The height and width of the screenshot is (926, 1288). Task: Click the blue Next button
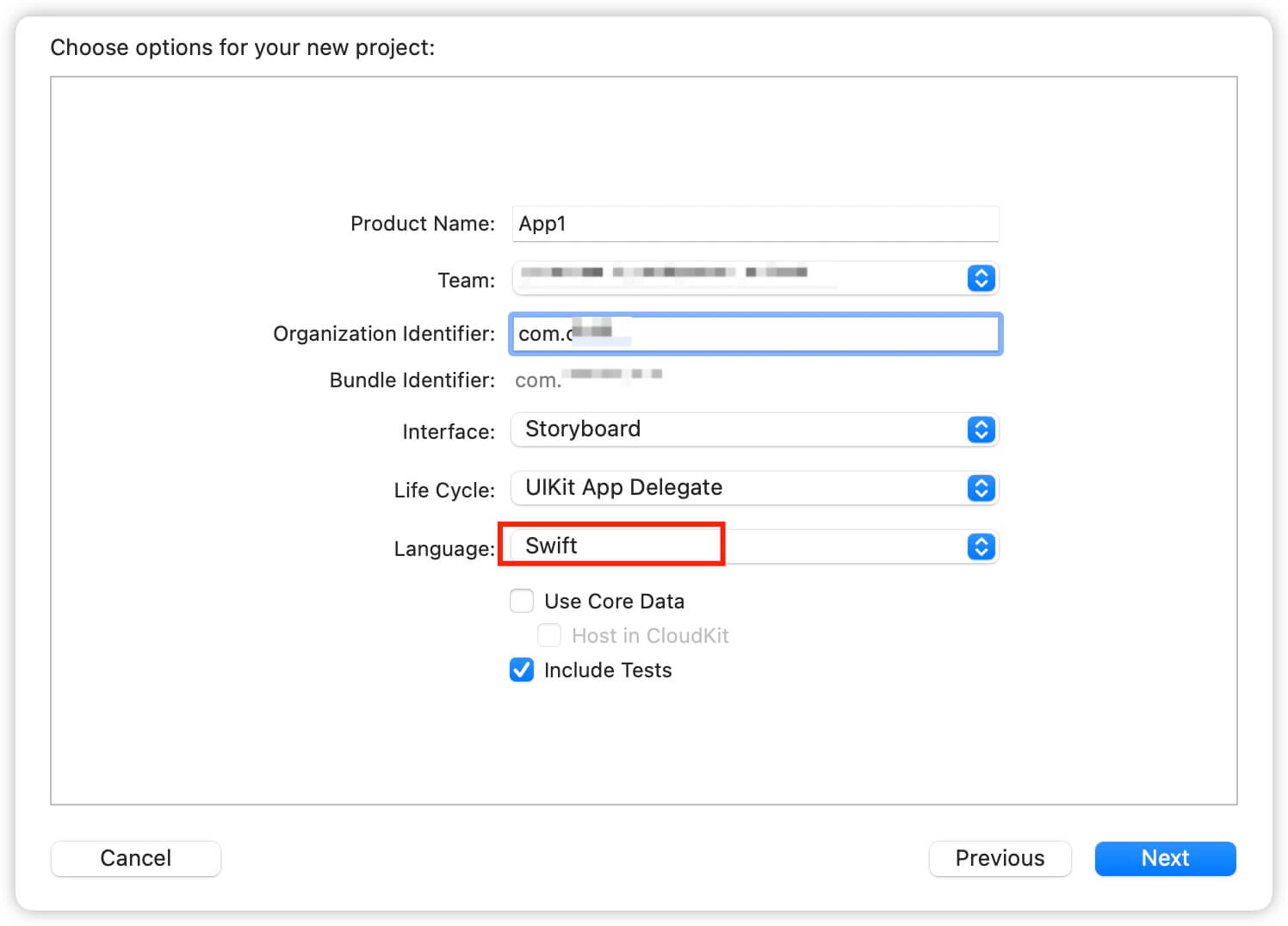1165,858
